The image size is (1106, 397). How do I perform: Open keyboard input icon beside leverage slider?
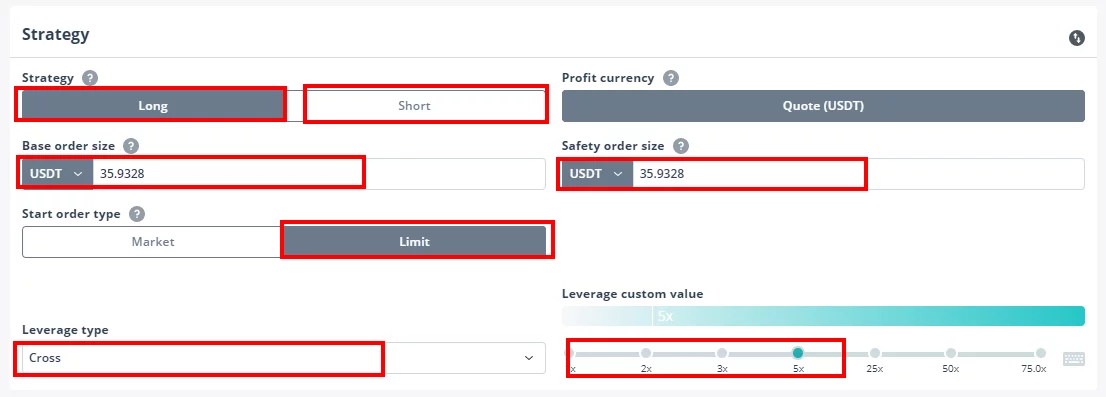[x=1074, y=359]
